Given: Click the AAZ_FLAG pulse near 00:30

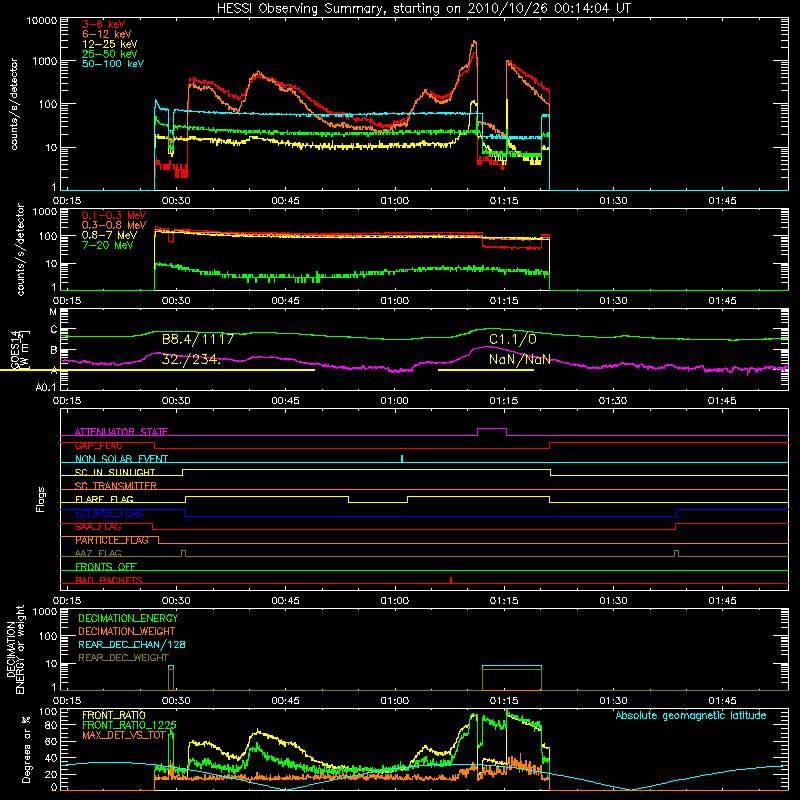Looking at the screenshot, I should [x=184, y=553].
